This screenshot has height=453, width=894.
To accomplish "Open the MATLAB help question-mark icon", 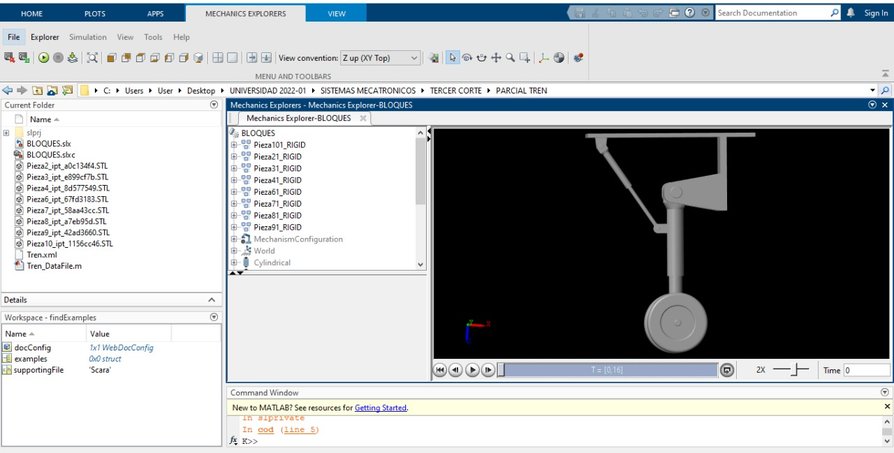I will point(690,13).
